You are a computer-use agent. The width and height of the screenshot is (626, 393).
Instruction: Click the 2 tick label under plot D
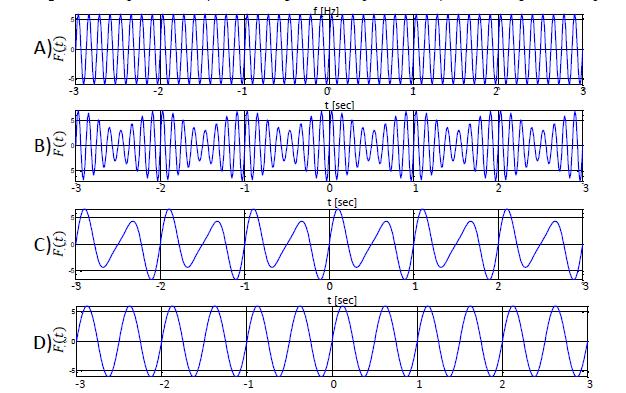click(502, 385)
